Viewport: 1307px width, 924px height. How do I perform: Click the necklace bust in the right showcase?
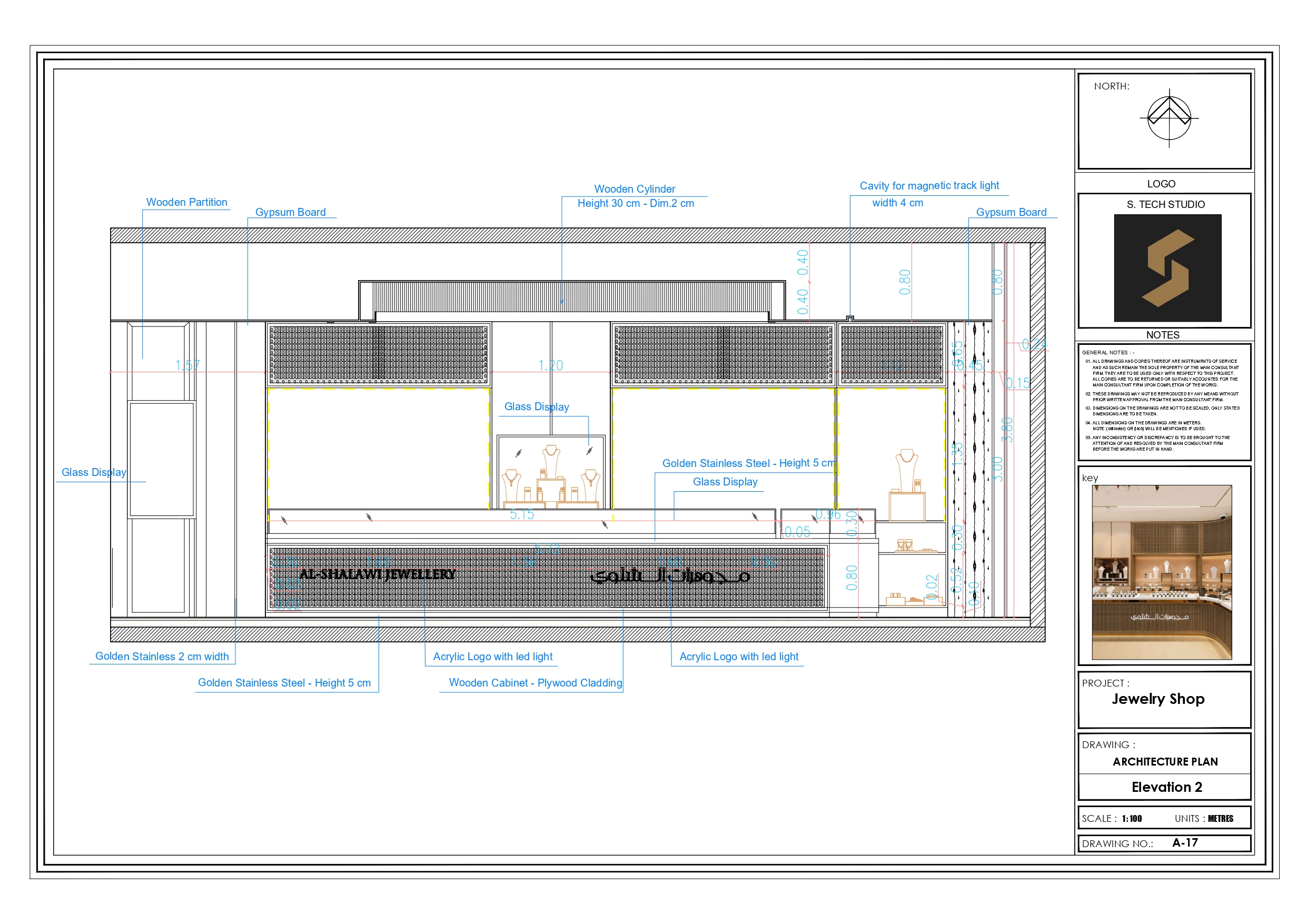907,484
